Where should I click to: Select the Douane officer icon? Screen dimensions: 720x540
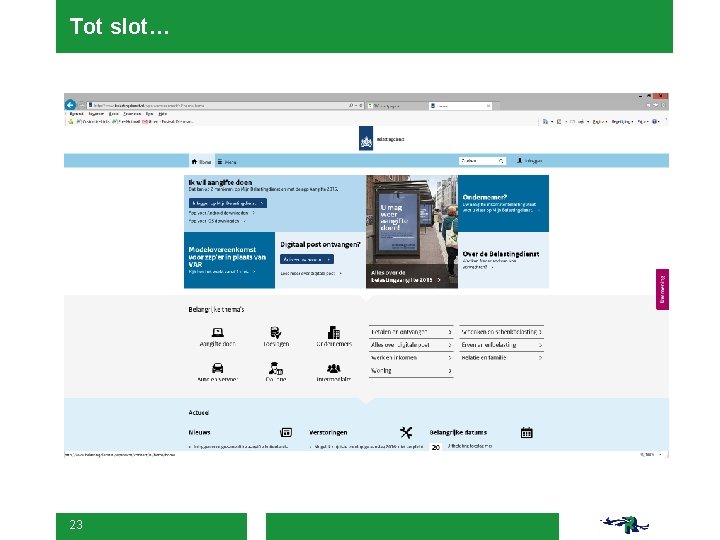(276, 368)
